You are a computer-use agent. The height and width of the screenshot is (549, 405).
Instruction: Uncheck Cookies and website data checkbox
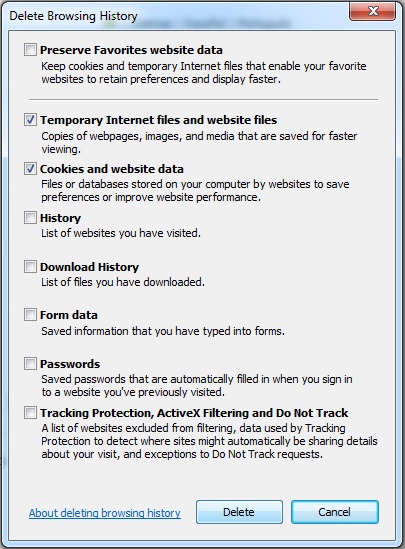pyautogui.click(x=30, y=169)
